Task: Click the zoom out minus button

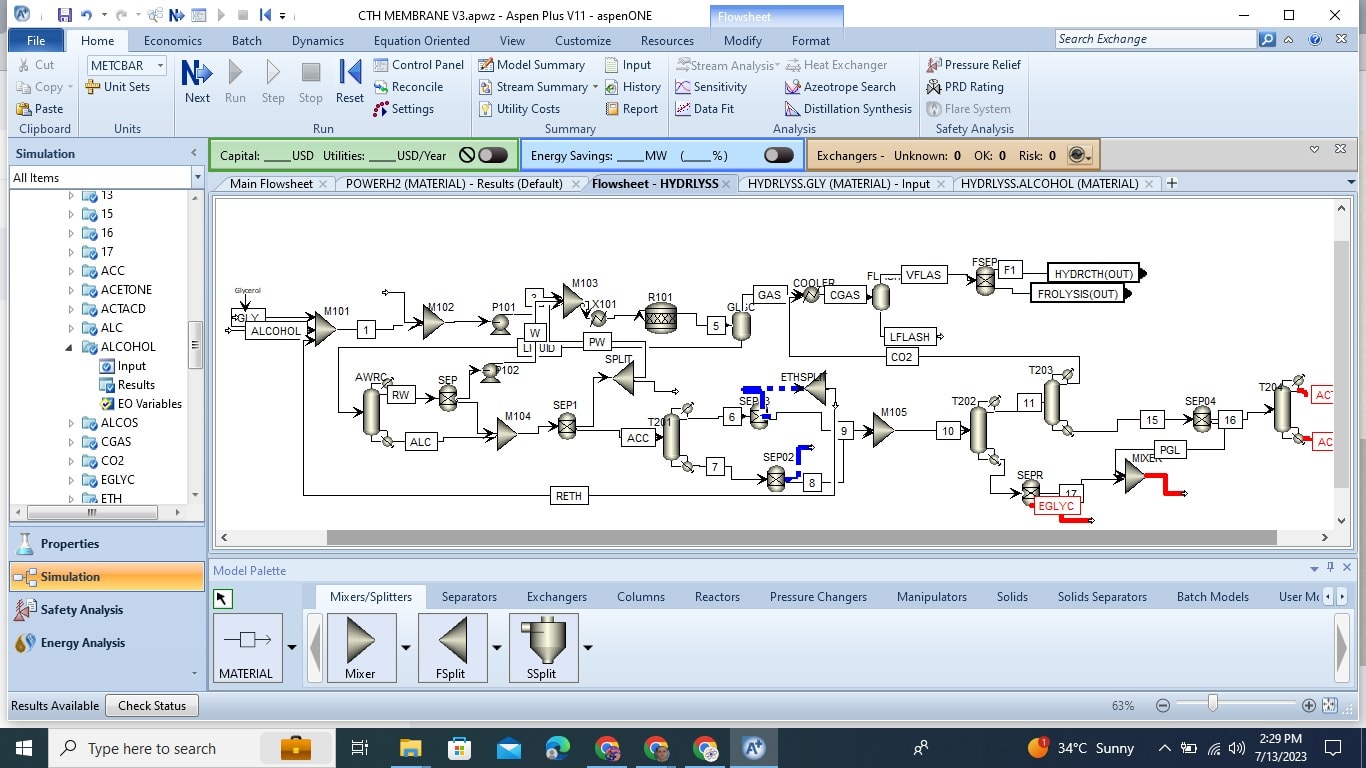Action: click(1162, 705)
